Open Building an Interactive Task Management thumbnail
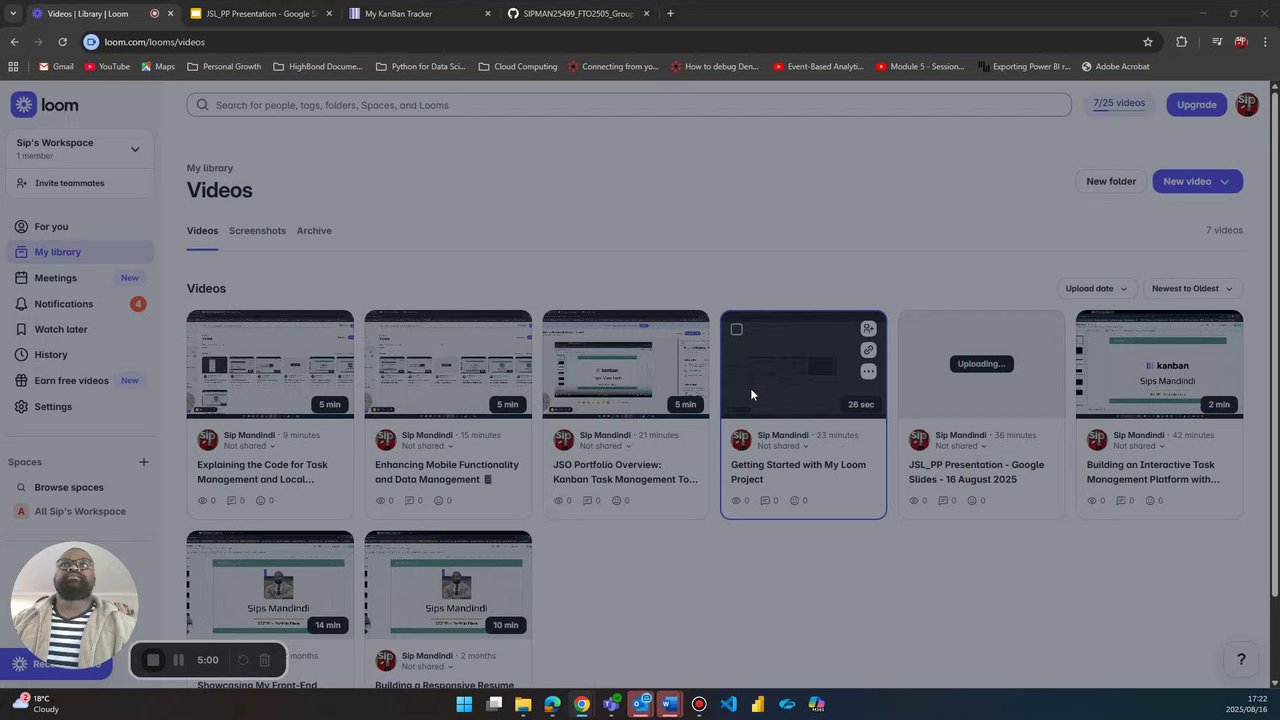1280x720 pixels. click(1159, 364)
